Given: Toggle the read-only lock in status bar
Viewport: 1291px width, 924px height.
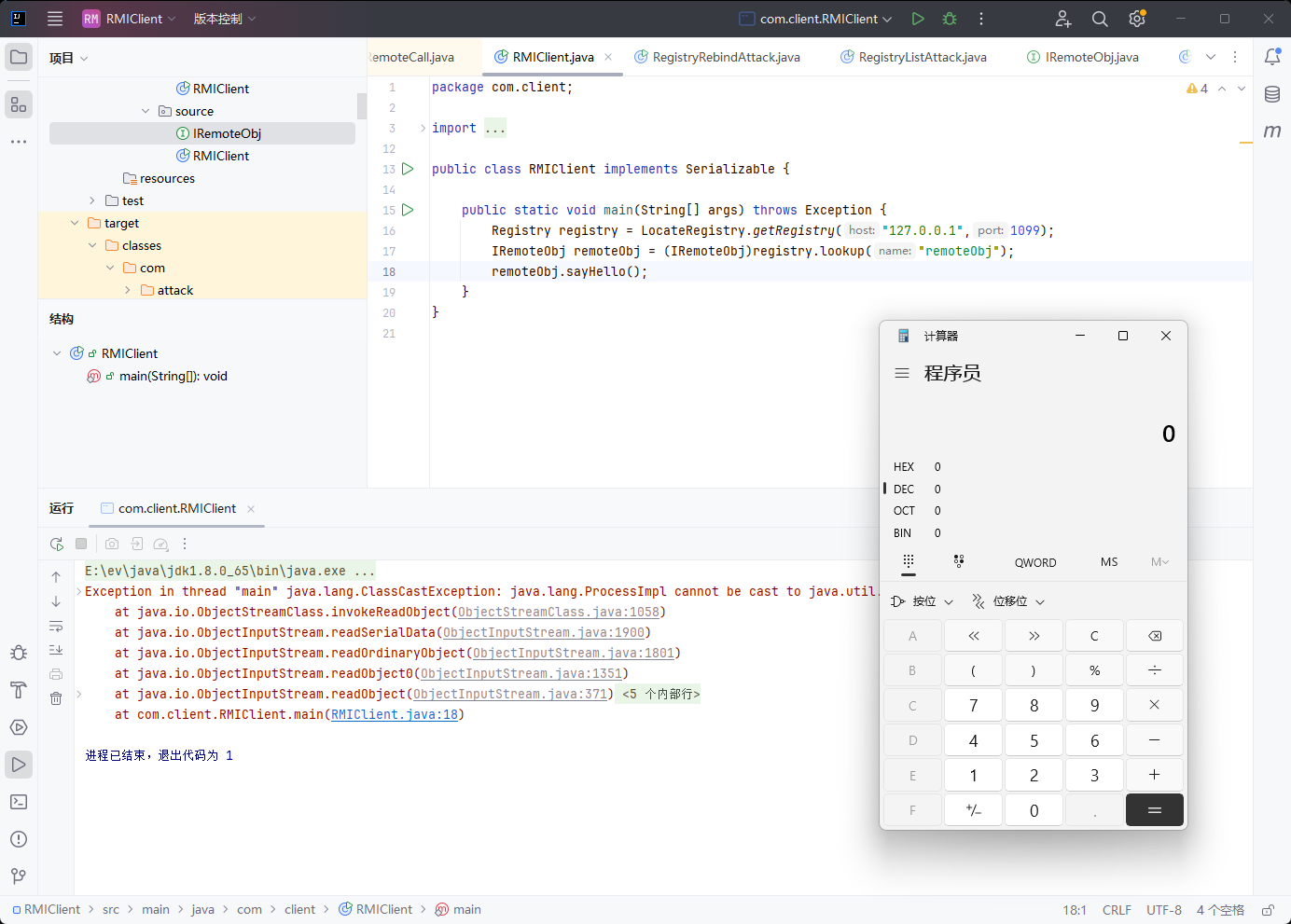Looking at the screenshot, I should click(x=1269, y=910).
